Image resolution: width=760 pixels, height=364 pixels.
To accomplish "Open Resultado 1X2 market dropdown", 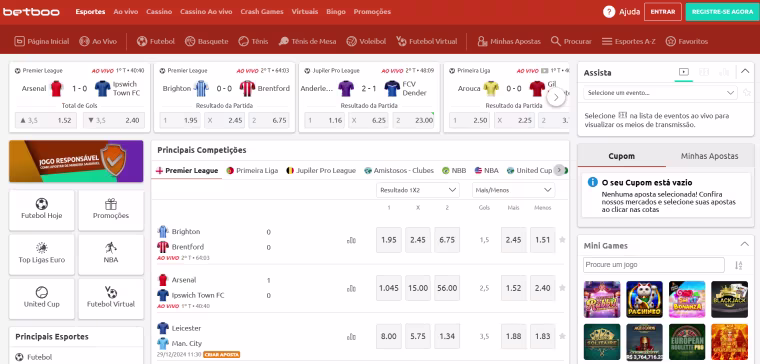I will click(x=418, y=190).
